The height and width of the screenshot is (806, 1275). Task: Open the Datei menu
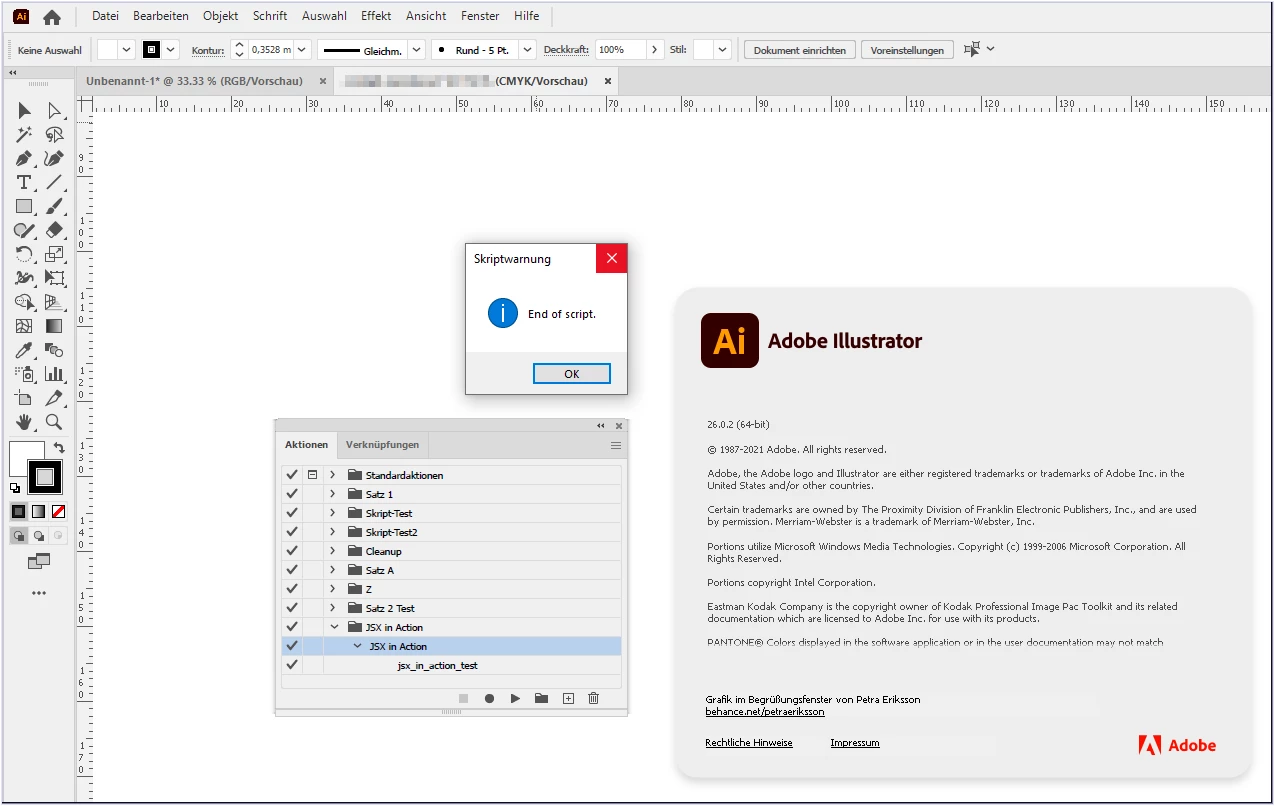point(105,16)
